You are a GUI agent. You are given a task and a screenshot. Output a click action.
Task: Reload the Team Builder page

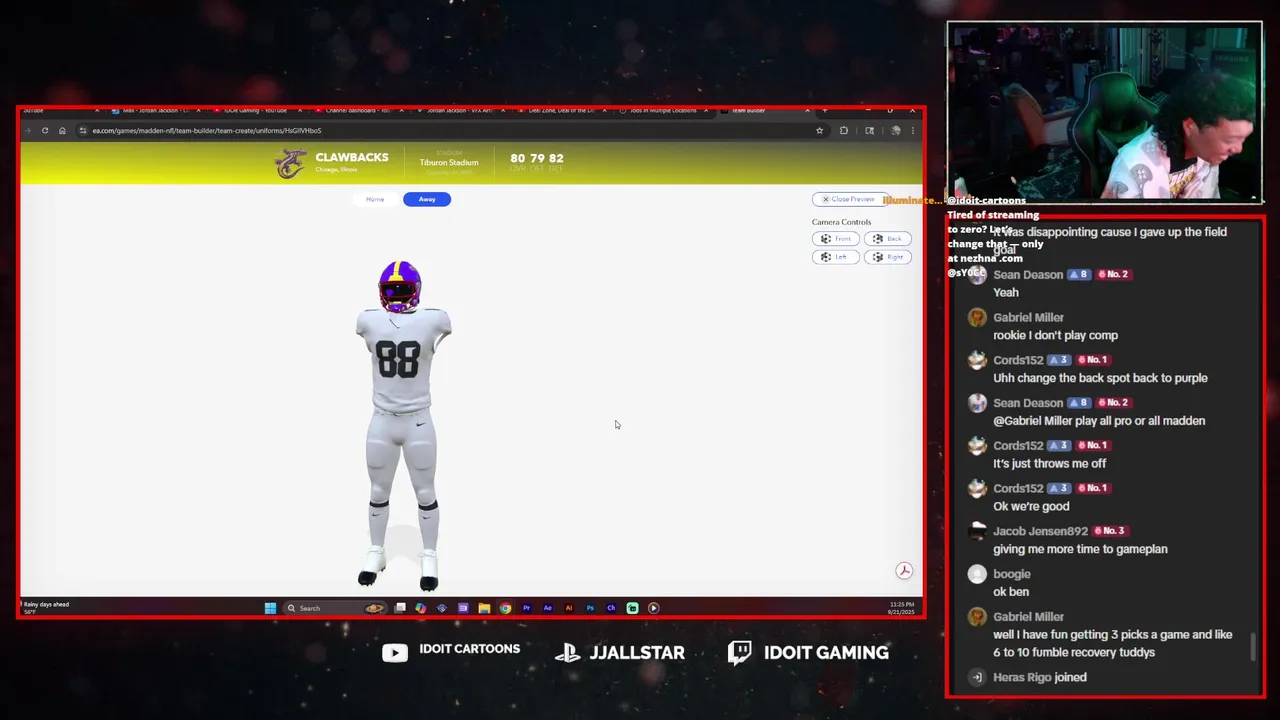click(45, 130)
